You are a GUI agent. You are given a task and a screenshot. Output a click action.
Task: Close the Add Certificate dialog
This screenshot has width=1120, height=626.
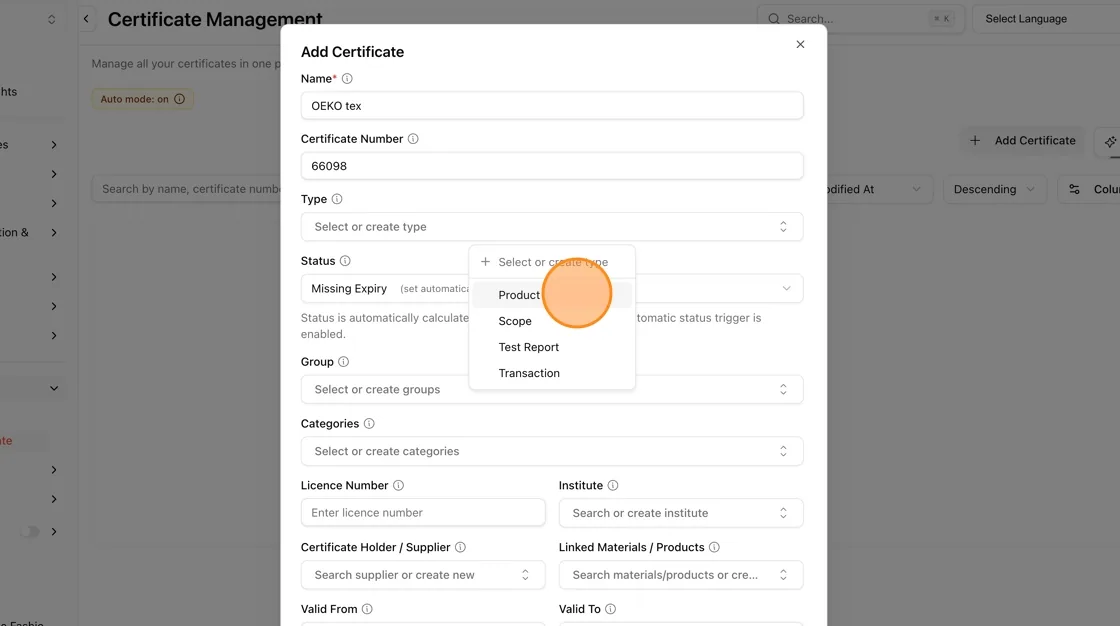[800, 44]
